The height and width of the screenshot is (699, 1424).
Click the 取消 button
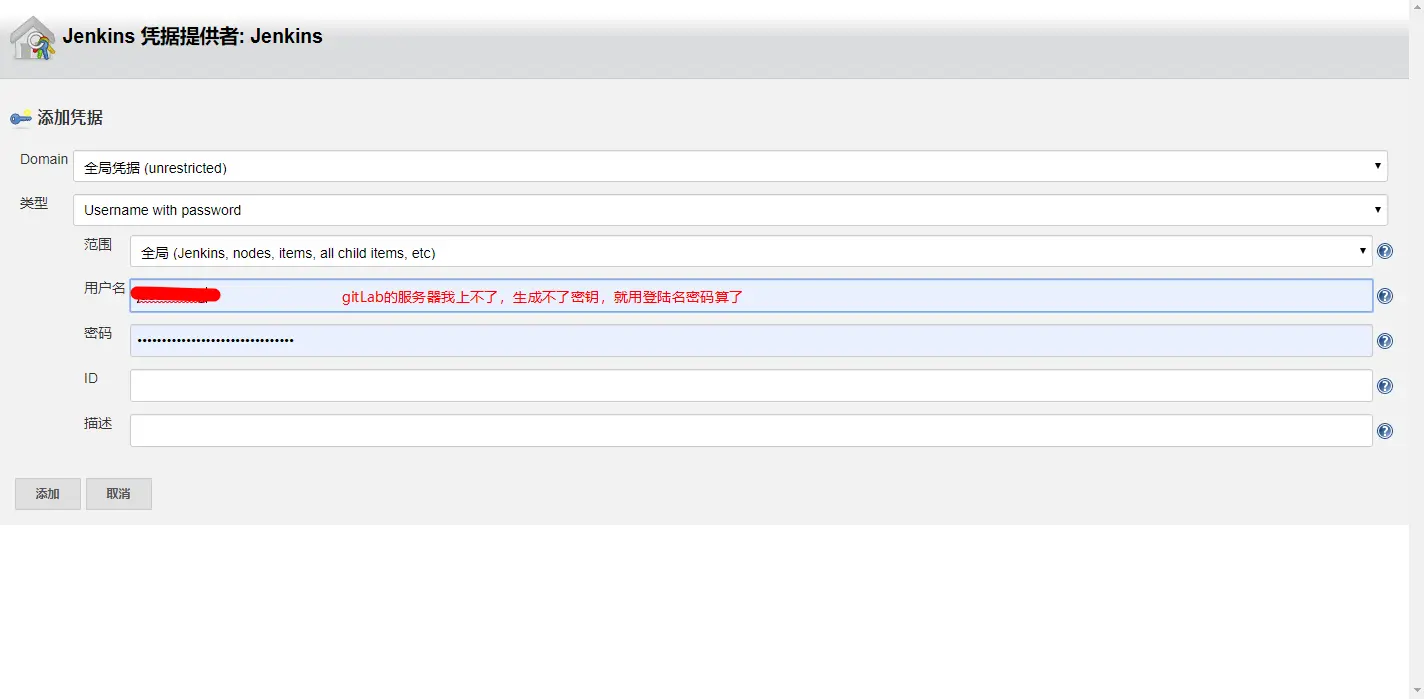point(119,494)
